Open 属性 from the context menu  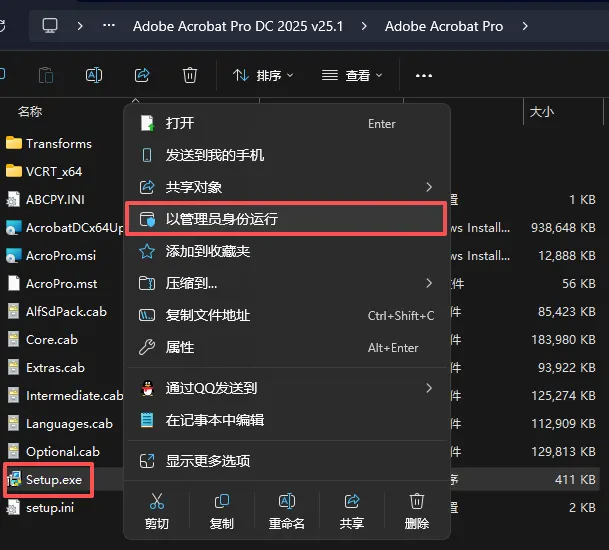point(287,347)
